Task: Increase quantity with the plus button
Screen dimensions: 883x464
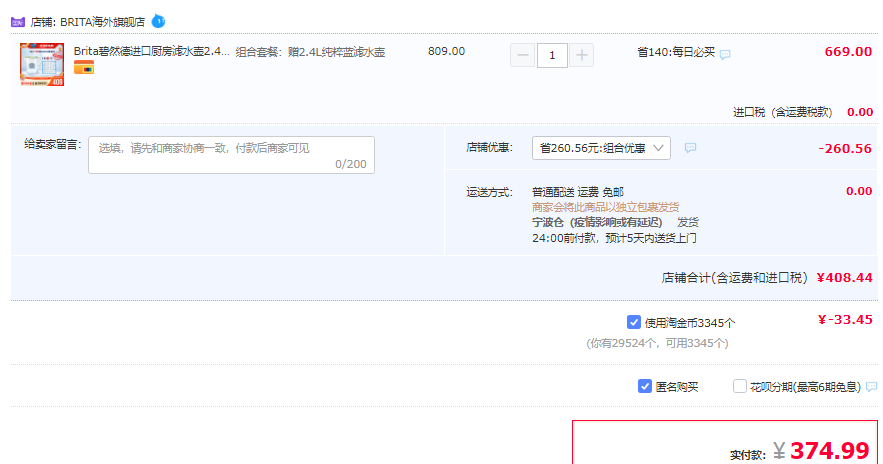Action: [582, 55]
